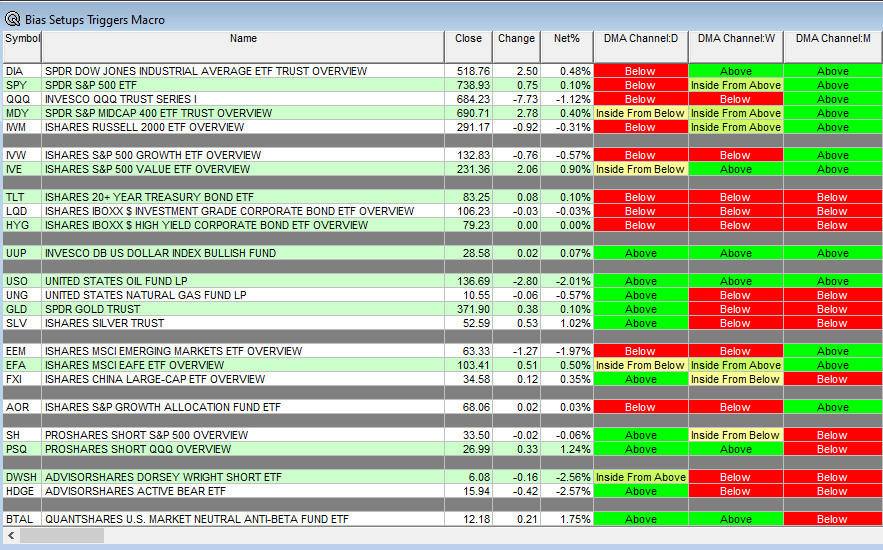Select the UNG symbol cell

[x=22, y=295]
